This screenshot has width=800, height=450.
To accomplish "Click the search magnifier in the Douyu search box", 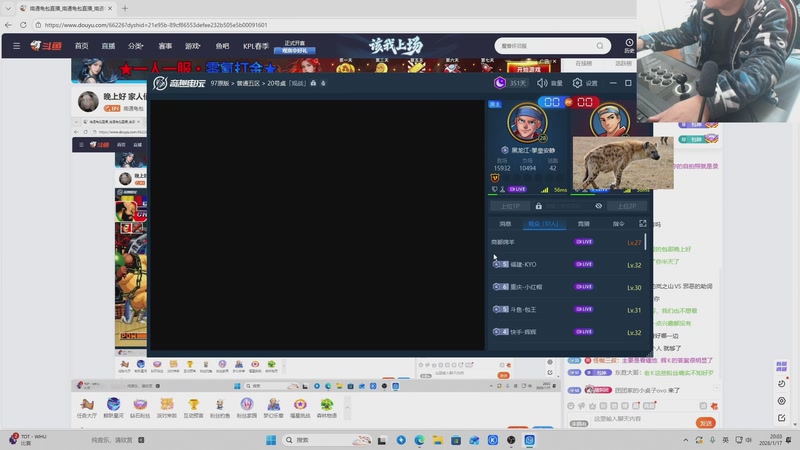I will 600,46.
